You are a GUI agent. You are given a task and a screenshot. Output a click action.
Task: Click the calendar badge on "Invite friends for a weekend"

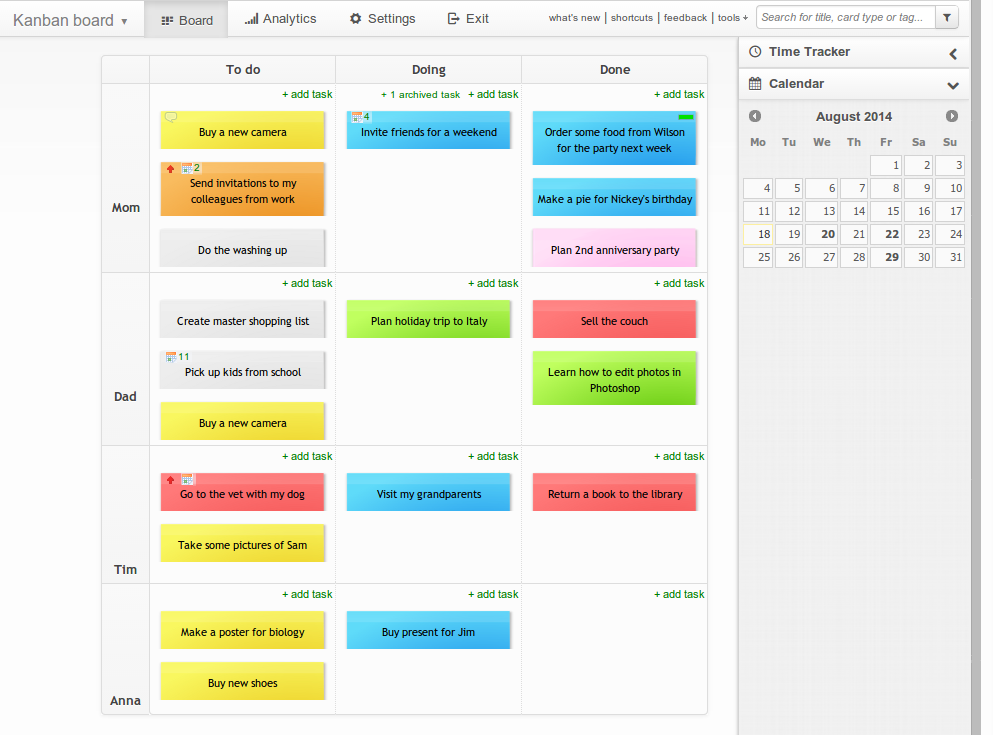pyautogui.click(x=357, y=117)
